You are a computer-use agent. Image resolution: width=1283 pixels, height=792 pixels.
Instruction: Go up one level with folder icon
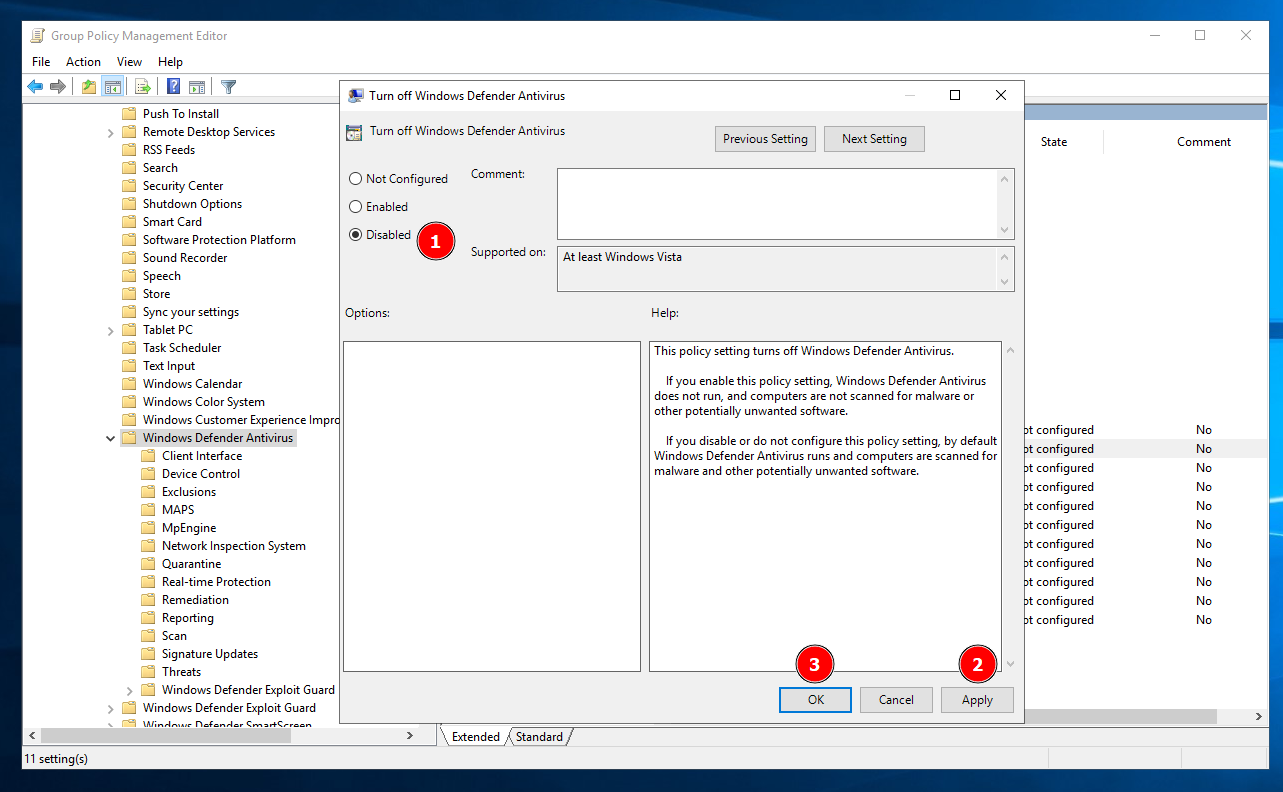(89, 87)
